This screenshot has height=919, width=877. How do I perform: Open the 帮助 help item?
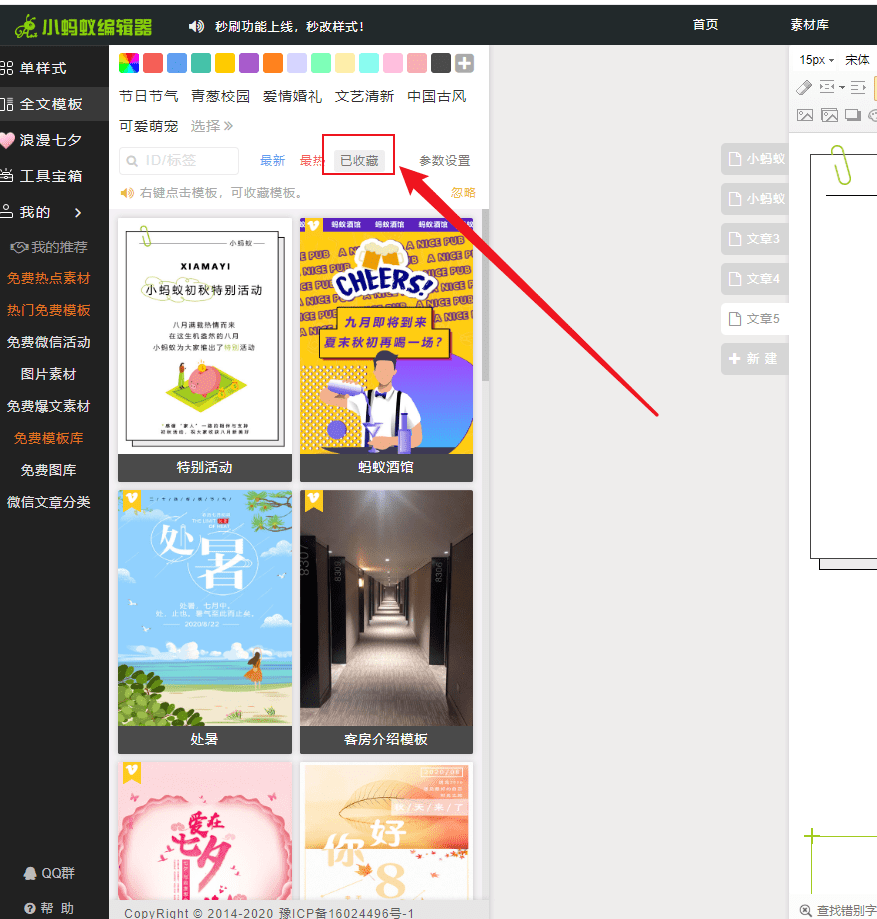coord(49,908)
